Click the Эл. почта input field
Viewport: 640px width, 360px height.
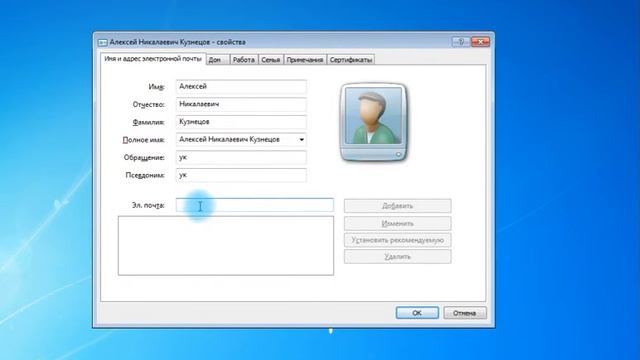point(255,205)
